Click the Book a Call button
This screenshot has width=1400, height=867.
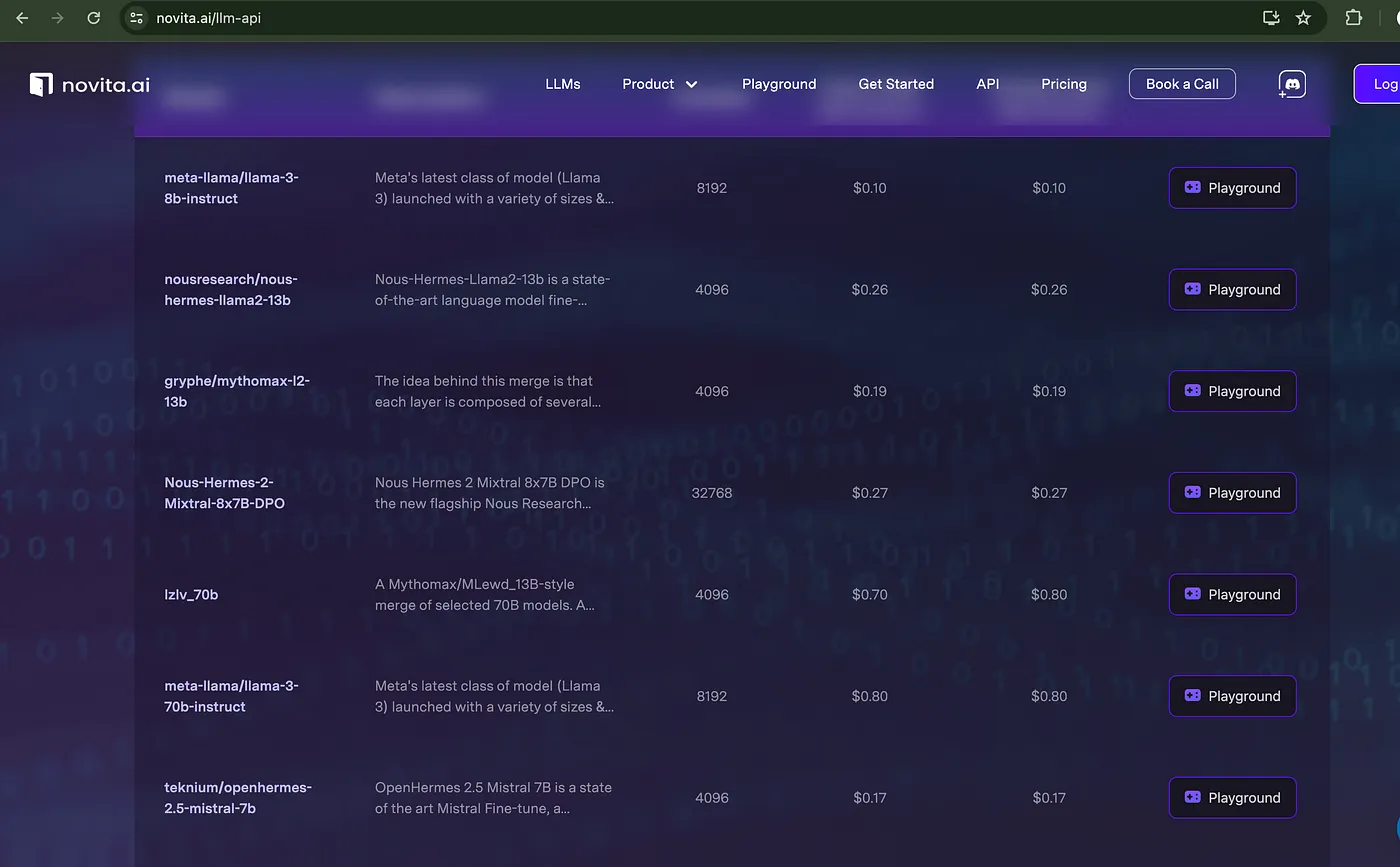(1182, 84)
